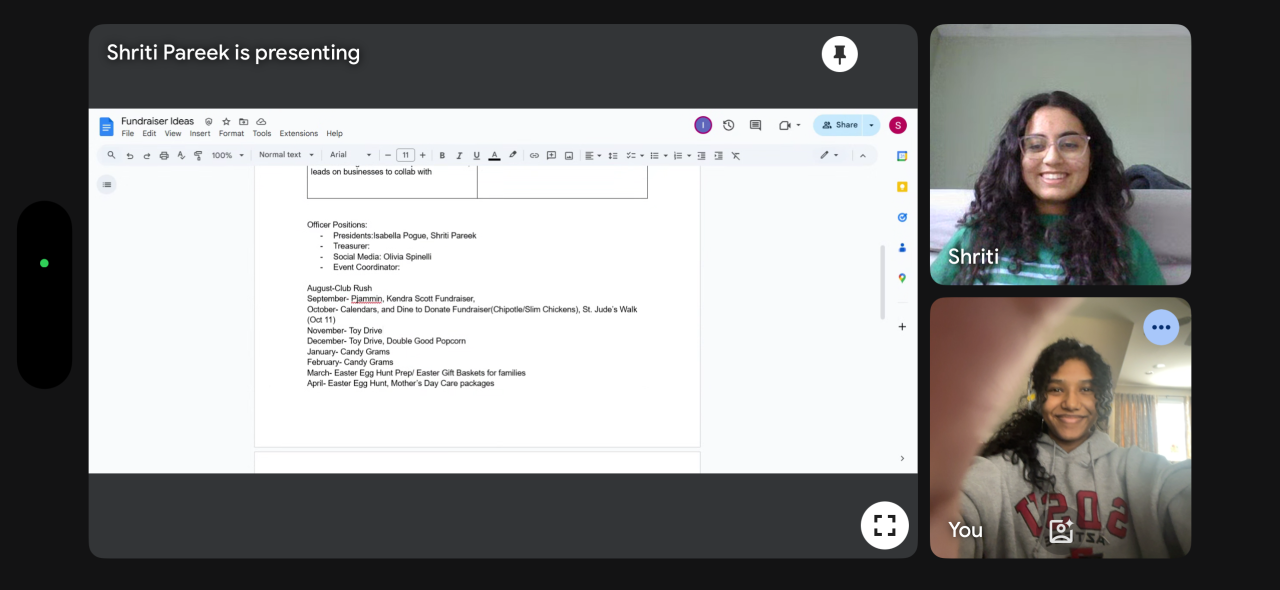Toggle italic formatting

click(459, 155)
